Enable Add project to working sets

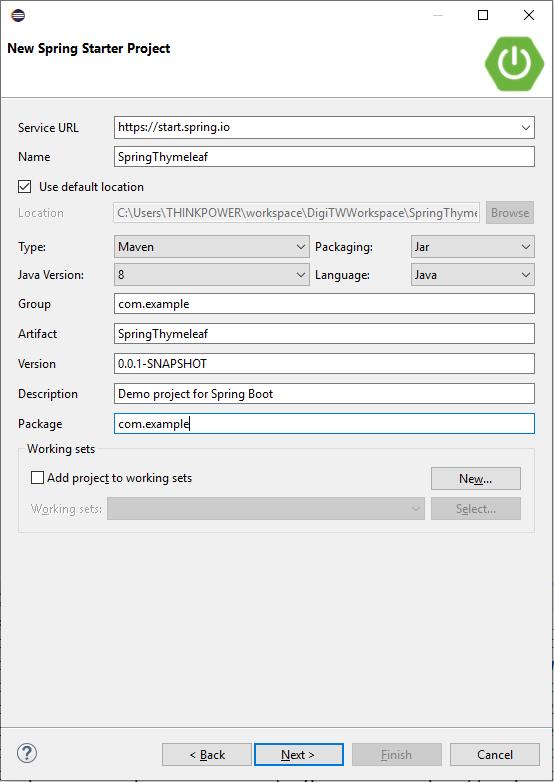coord(37,478)
